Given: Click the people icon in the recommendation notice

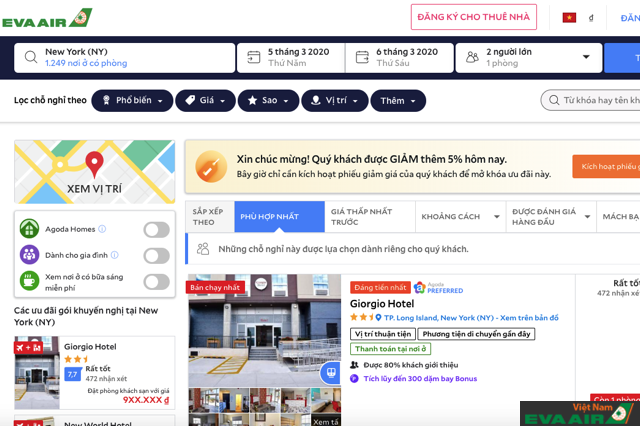Looking at the screenshot, I should [203, 249].
